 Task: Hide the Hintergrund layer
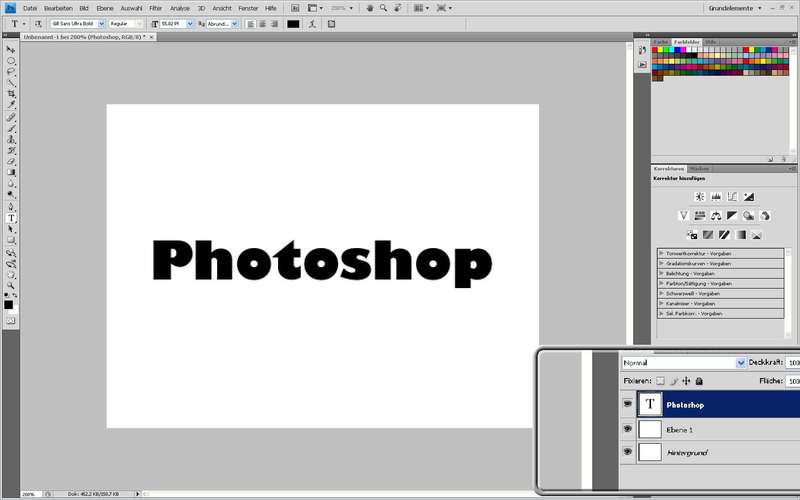click(x=628, y=452)
